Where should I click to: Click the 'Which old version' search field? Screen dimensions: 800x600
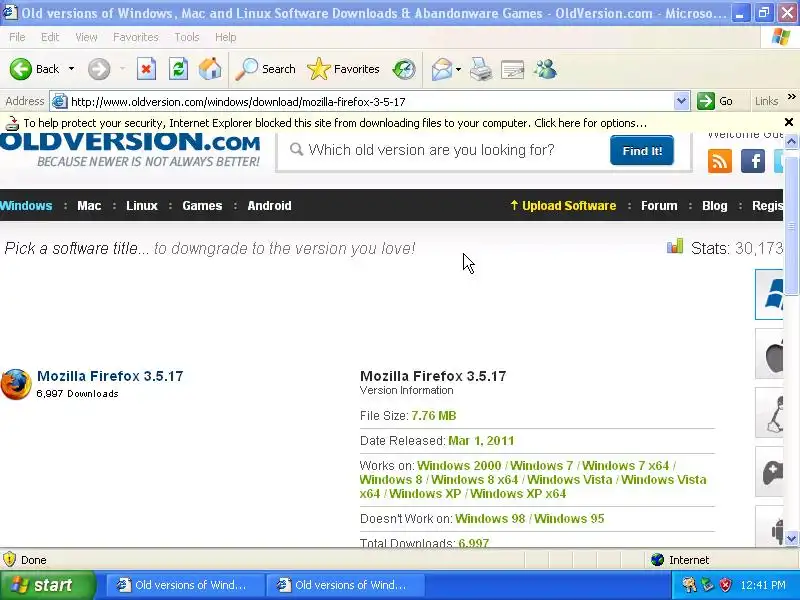(441, 150)
